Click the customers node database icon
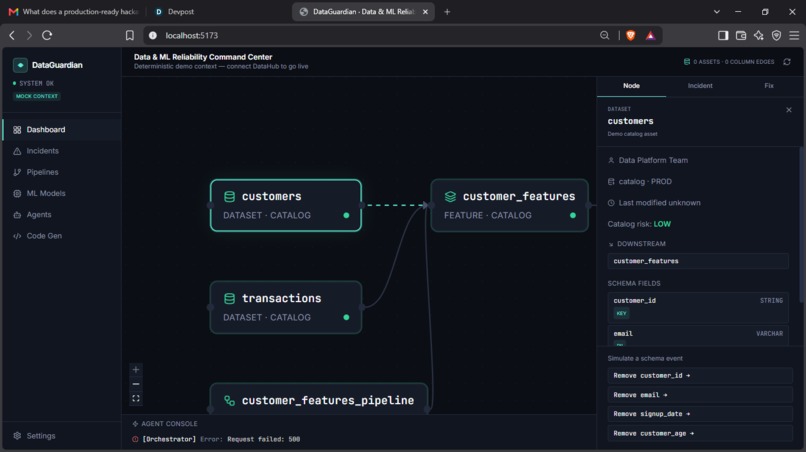 (229, 196)
